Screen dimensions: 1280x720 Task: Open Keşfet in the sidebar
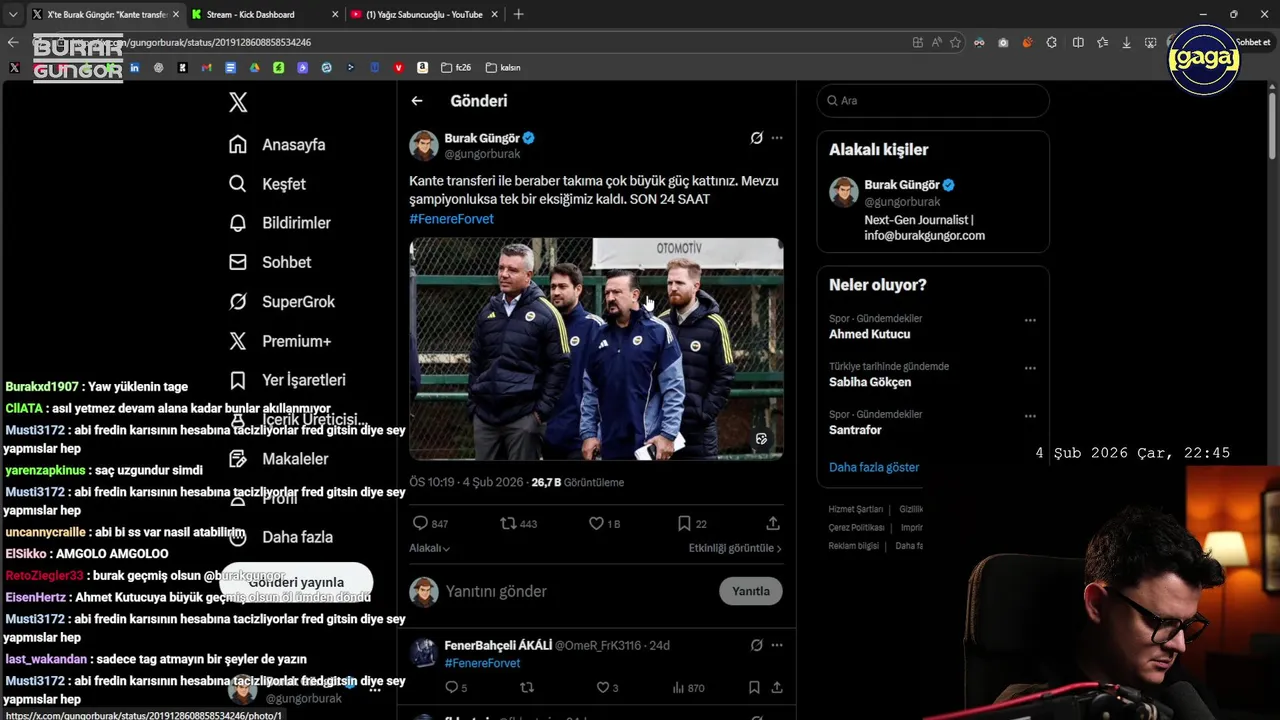coord(267,184)
